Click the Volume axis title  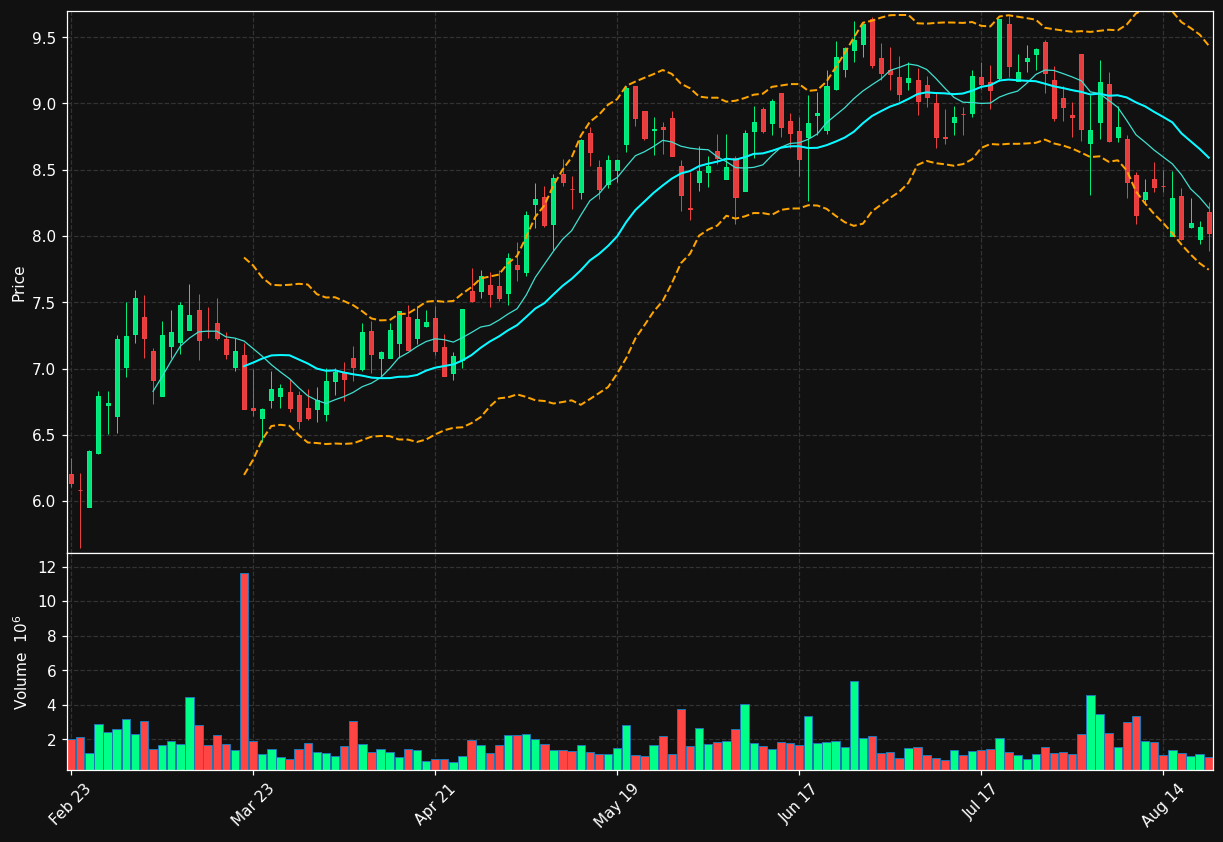coord(21,663)
